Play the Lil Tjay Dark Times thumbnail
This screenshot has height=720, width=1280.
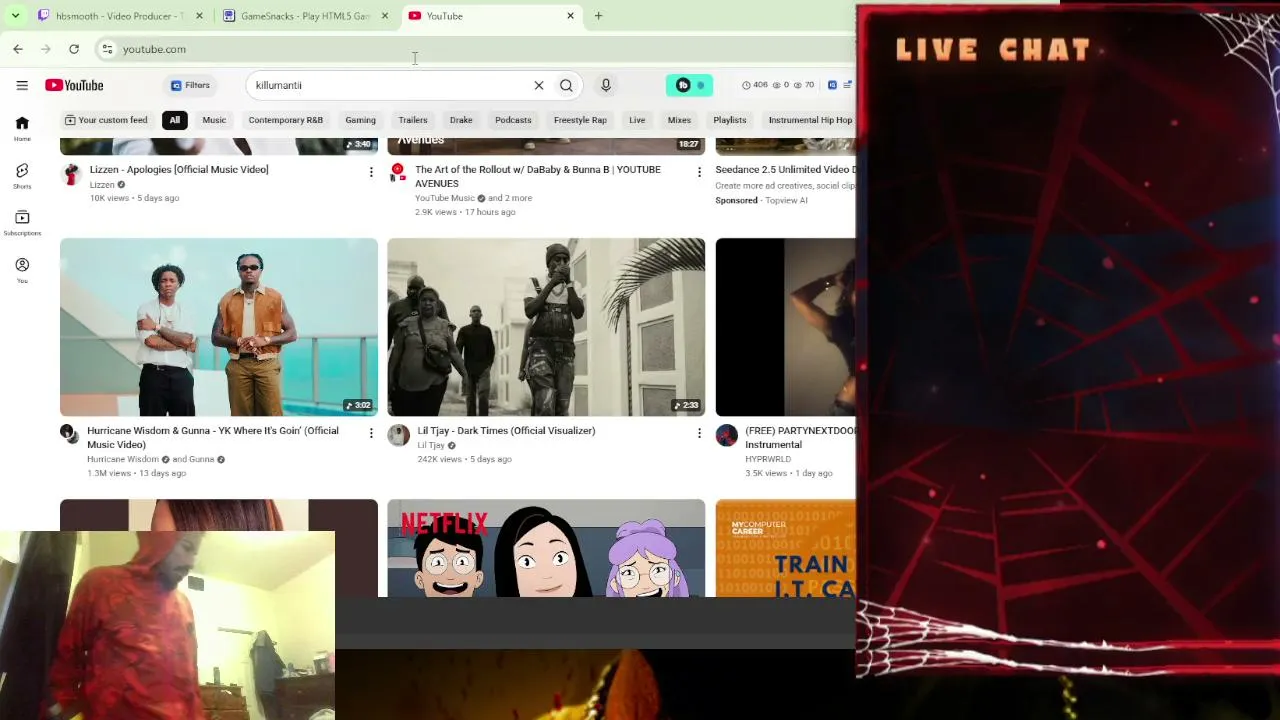546,327
